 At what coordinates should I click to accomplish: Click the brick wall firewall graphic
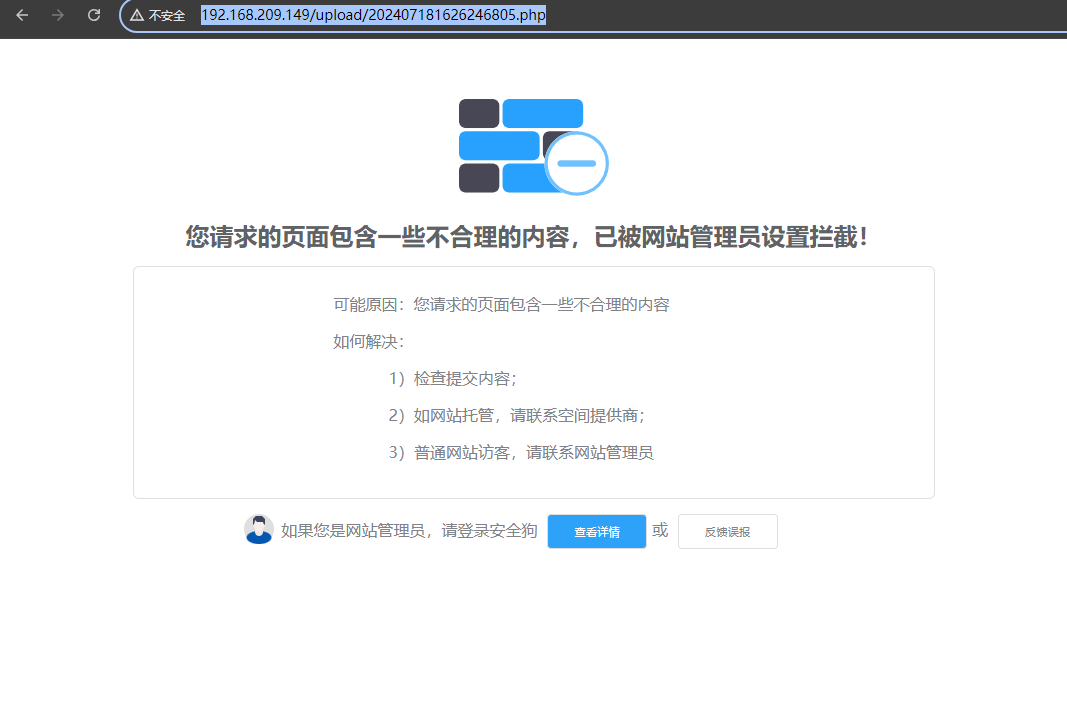[x=510, y=145]
